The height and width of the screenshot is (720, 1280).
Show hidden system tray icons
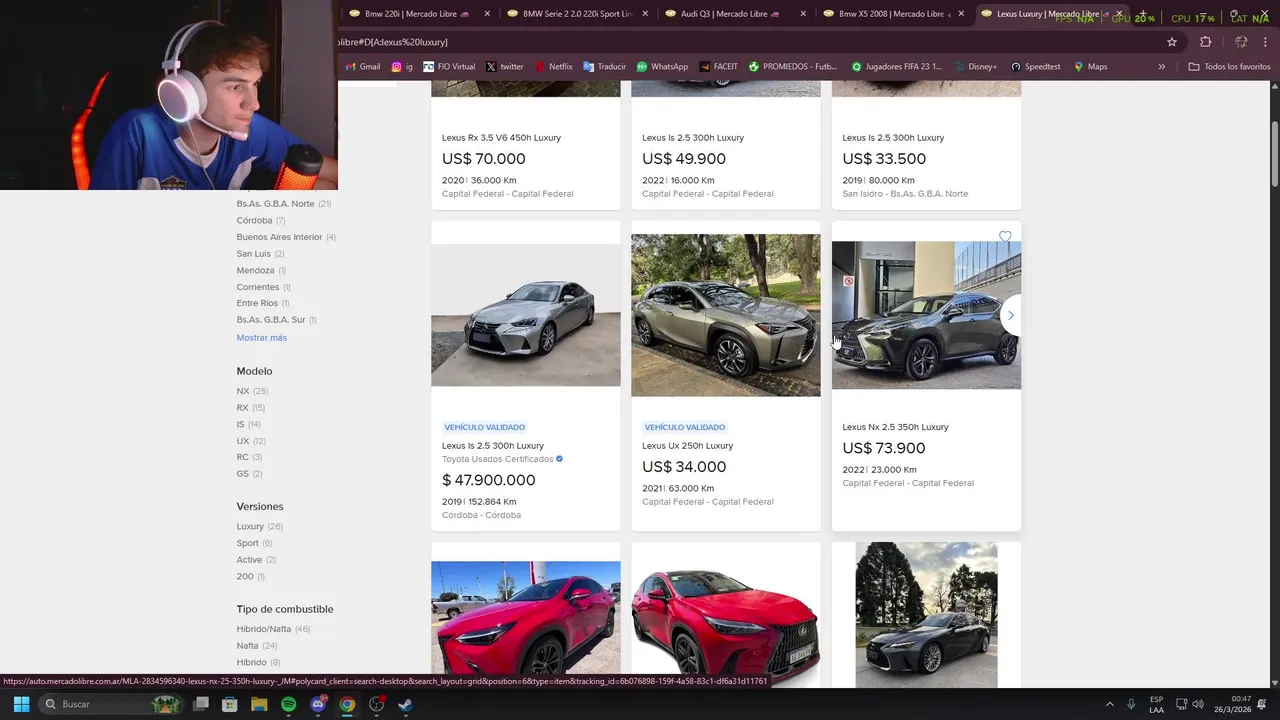[x=1109, y=704]
